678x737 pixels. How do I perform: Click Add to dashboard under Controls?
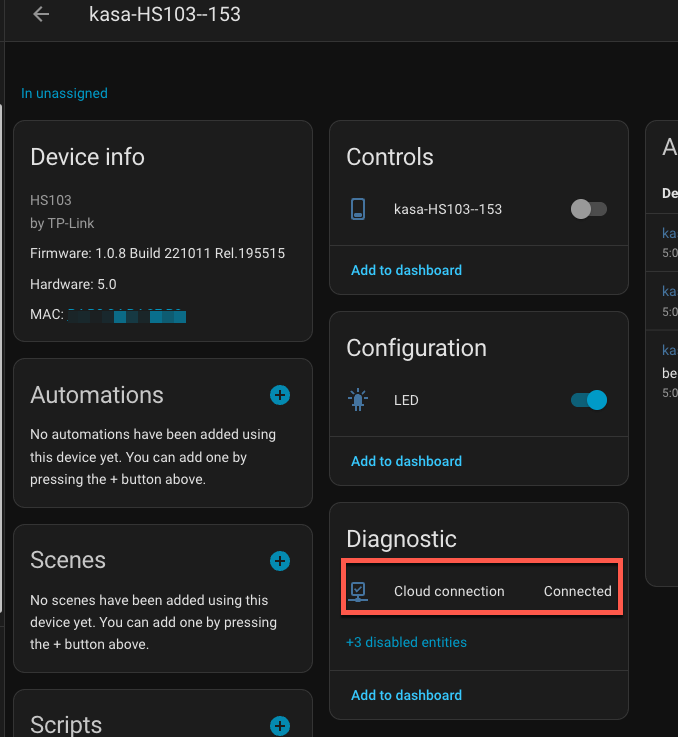406,270
